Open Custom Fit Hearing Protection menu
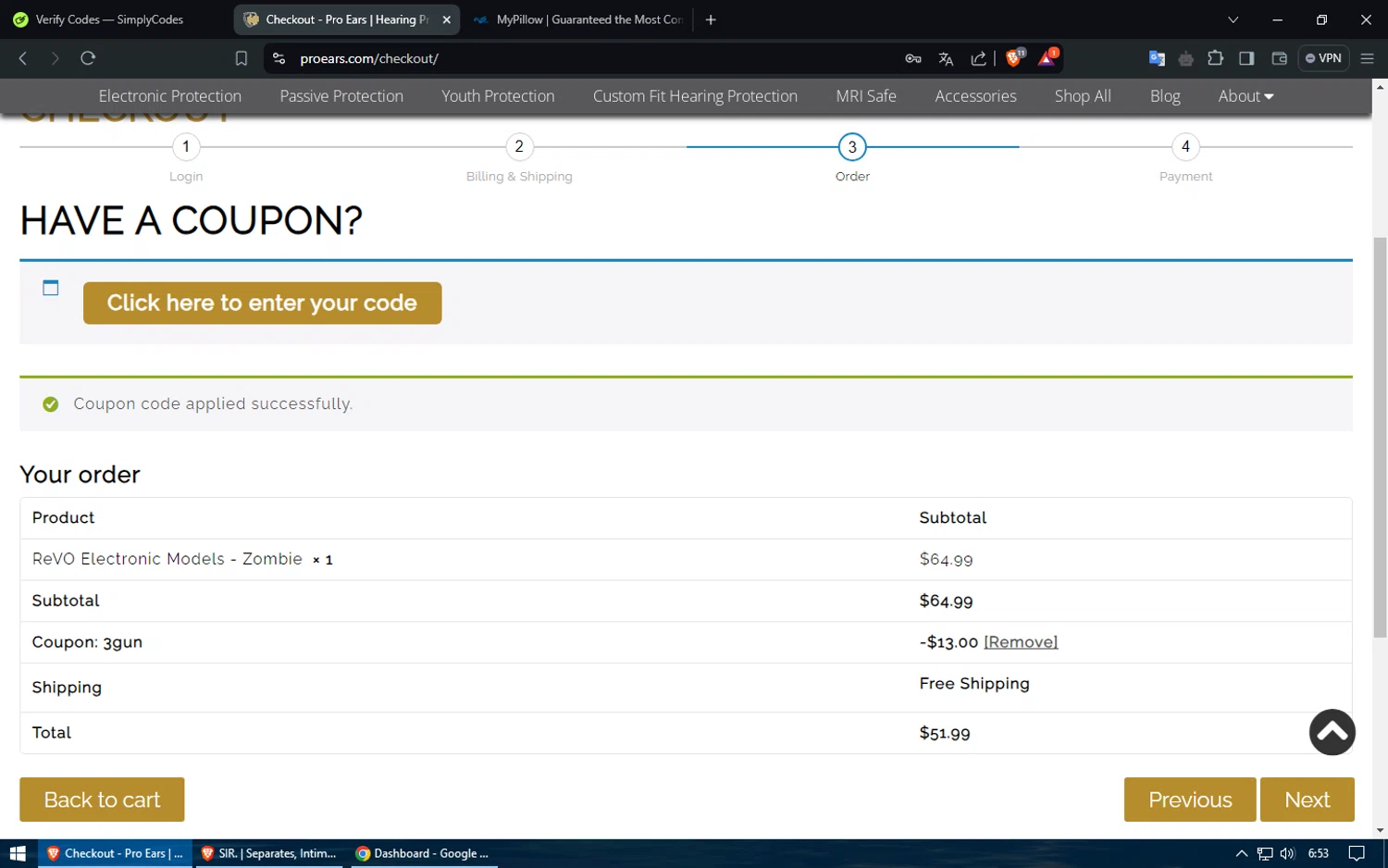Screen dimensions: 1388x868 [x=695, y=96]
